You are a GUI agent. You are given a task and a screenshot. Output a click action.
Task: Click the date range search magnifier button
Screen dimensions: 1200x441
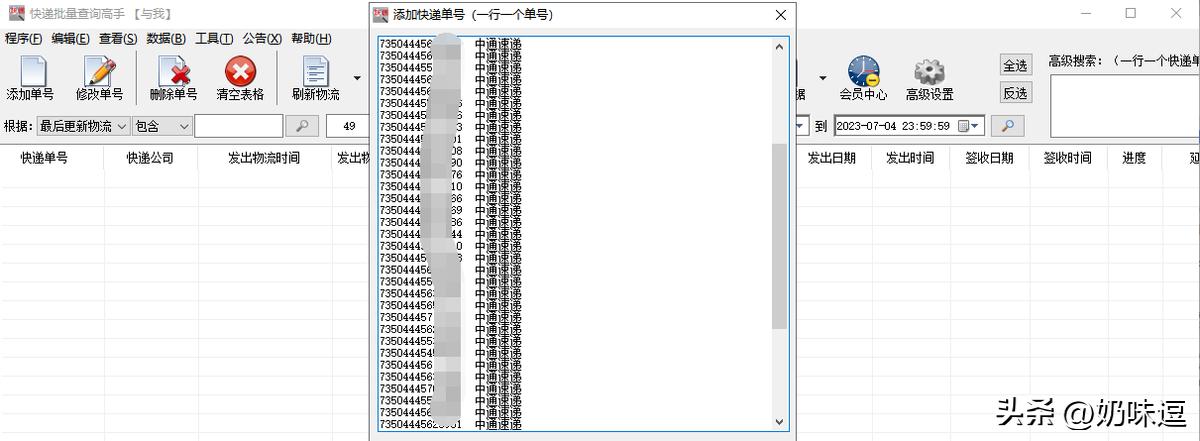pos(1008,126)
